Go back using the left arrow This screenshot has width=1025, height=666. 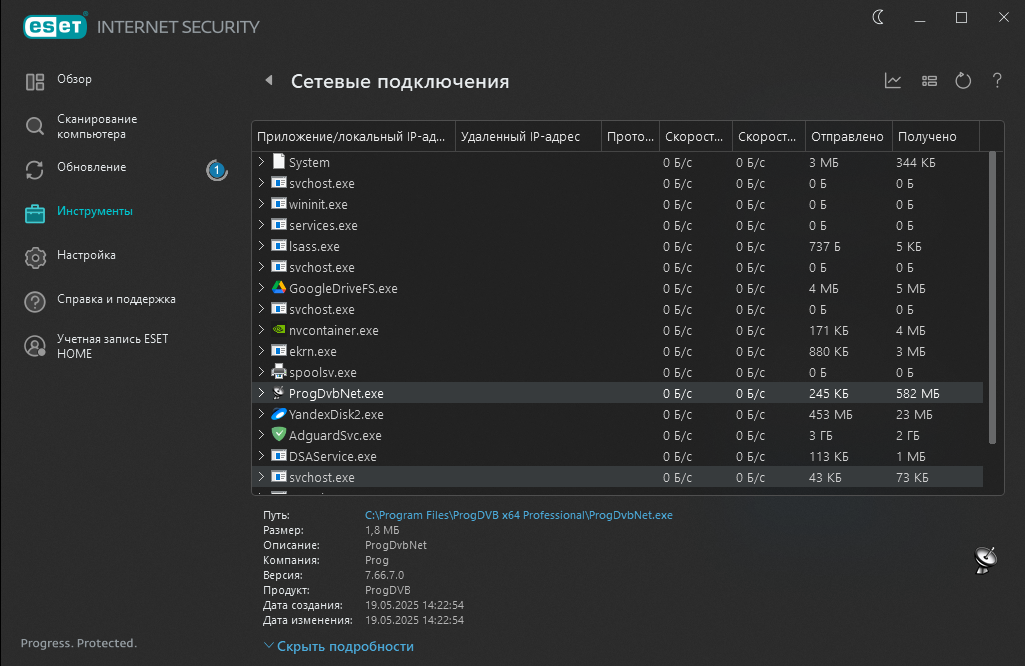pos(269,80)
